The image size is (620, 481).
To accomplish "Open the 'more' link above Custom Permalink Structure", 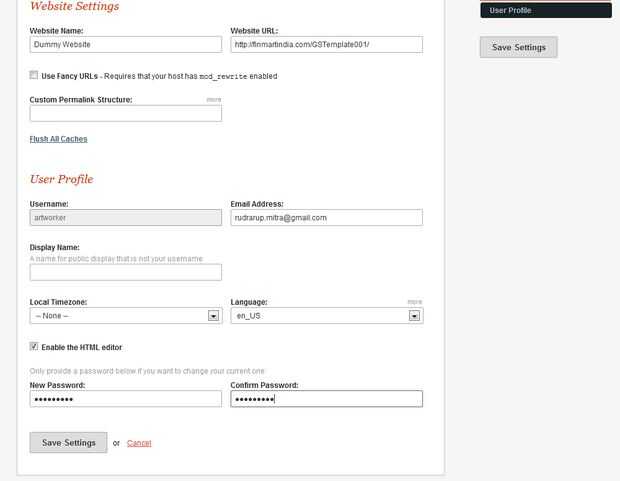I will pyautogui.click(x=214, y=99).
